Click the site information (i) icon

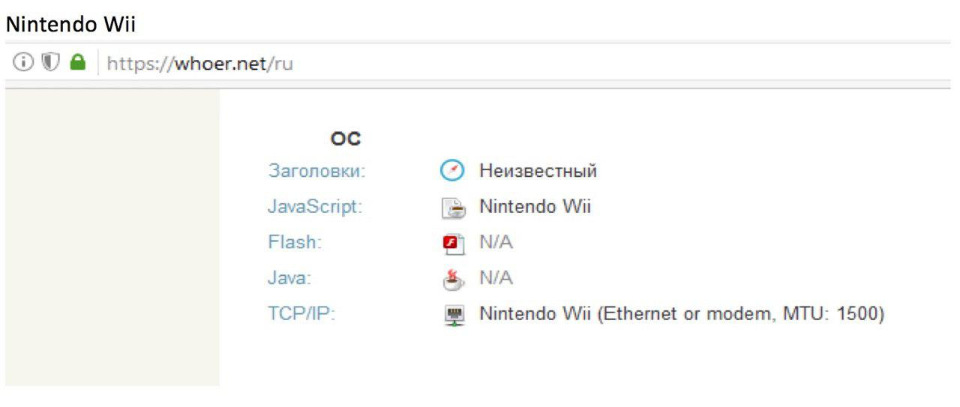click(x=22, y=62)
